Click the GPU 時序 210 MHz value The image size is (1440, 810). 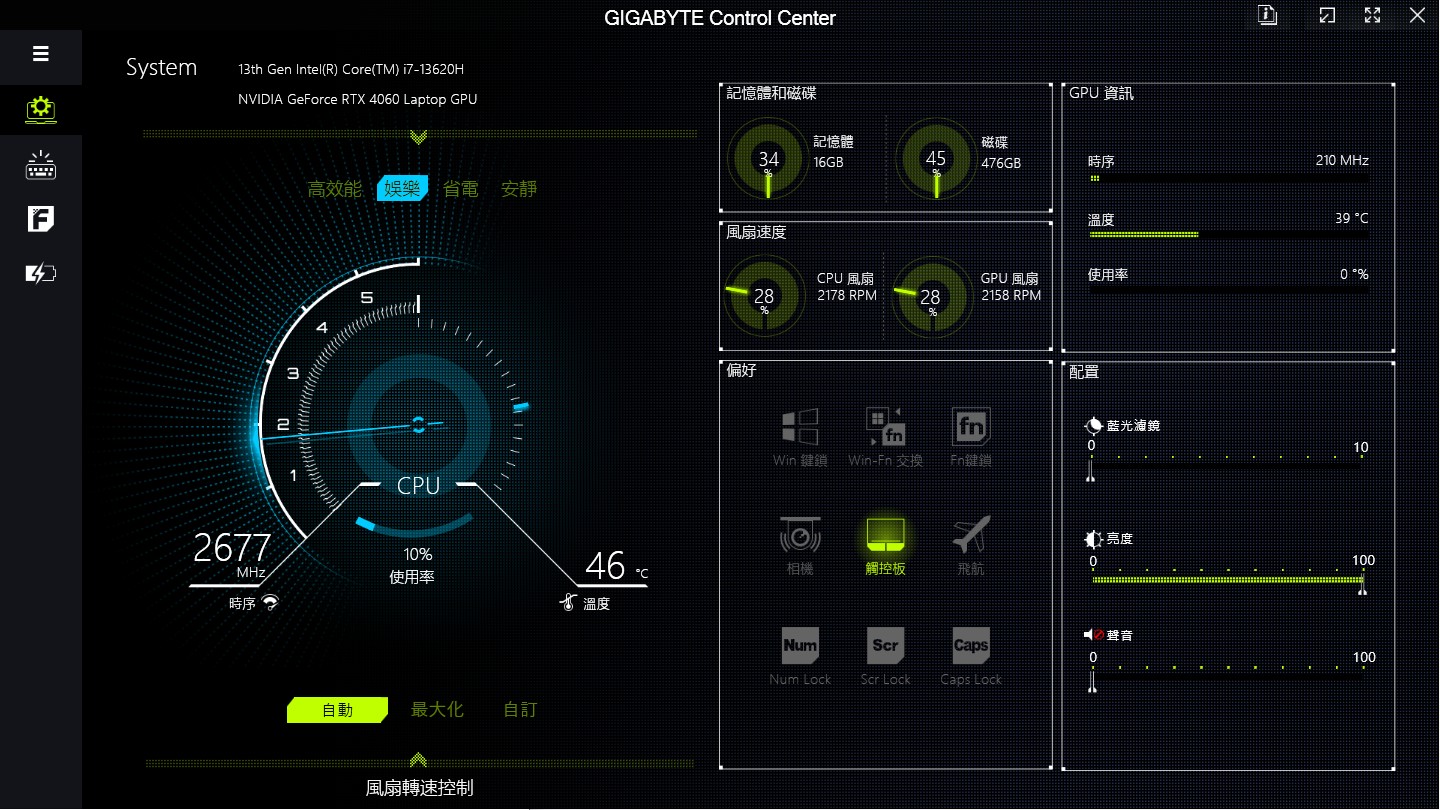point(1342,160)
